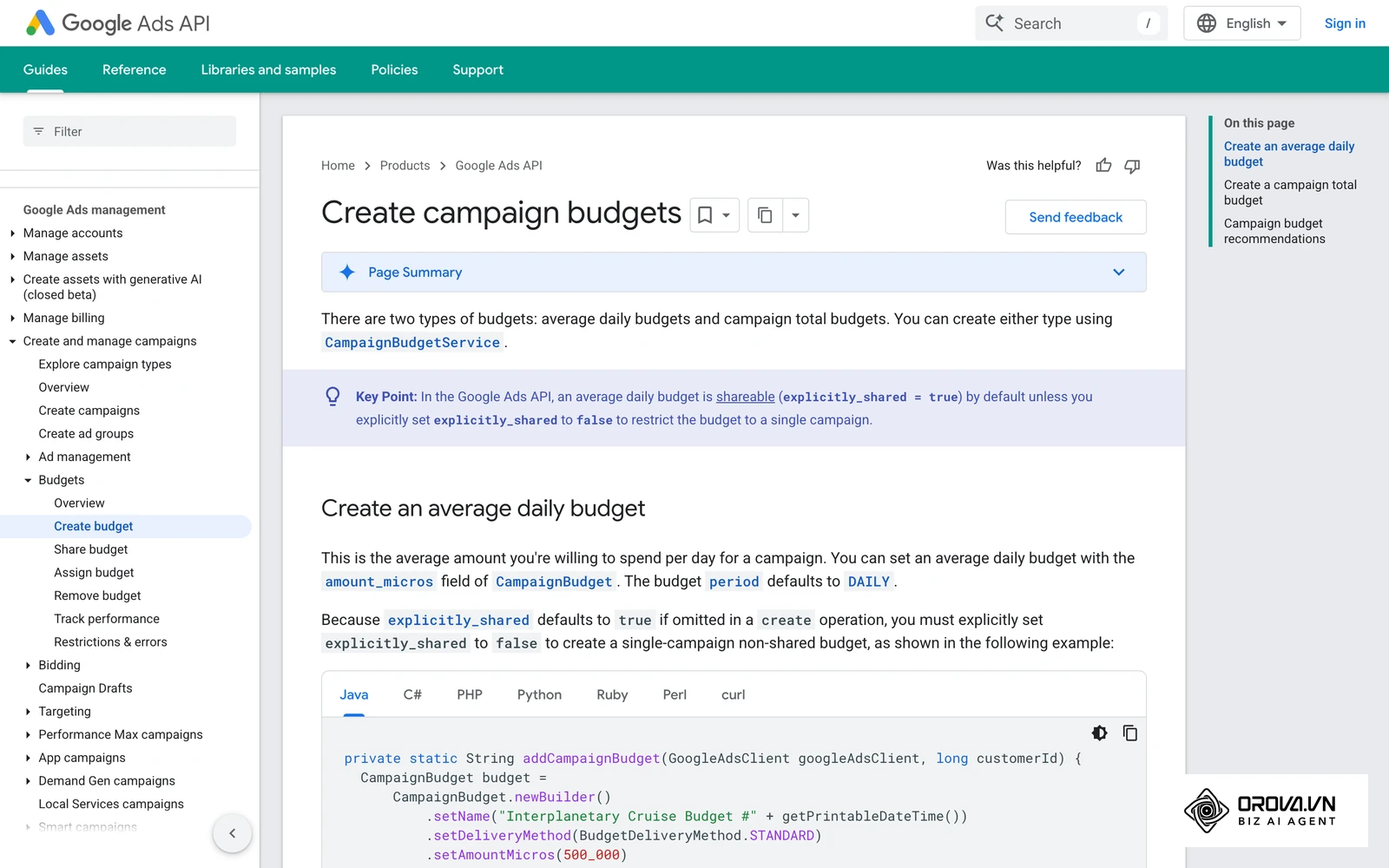Open the amount_micros field link

click(379, 582)
